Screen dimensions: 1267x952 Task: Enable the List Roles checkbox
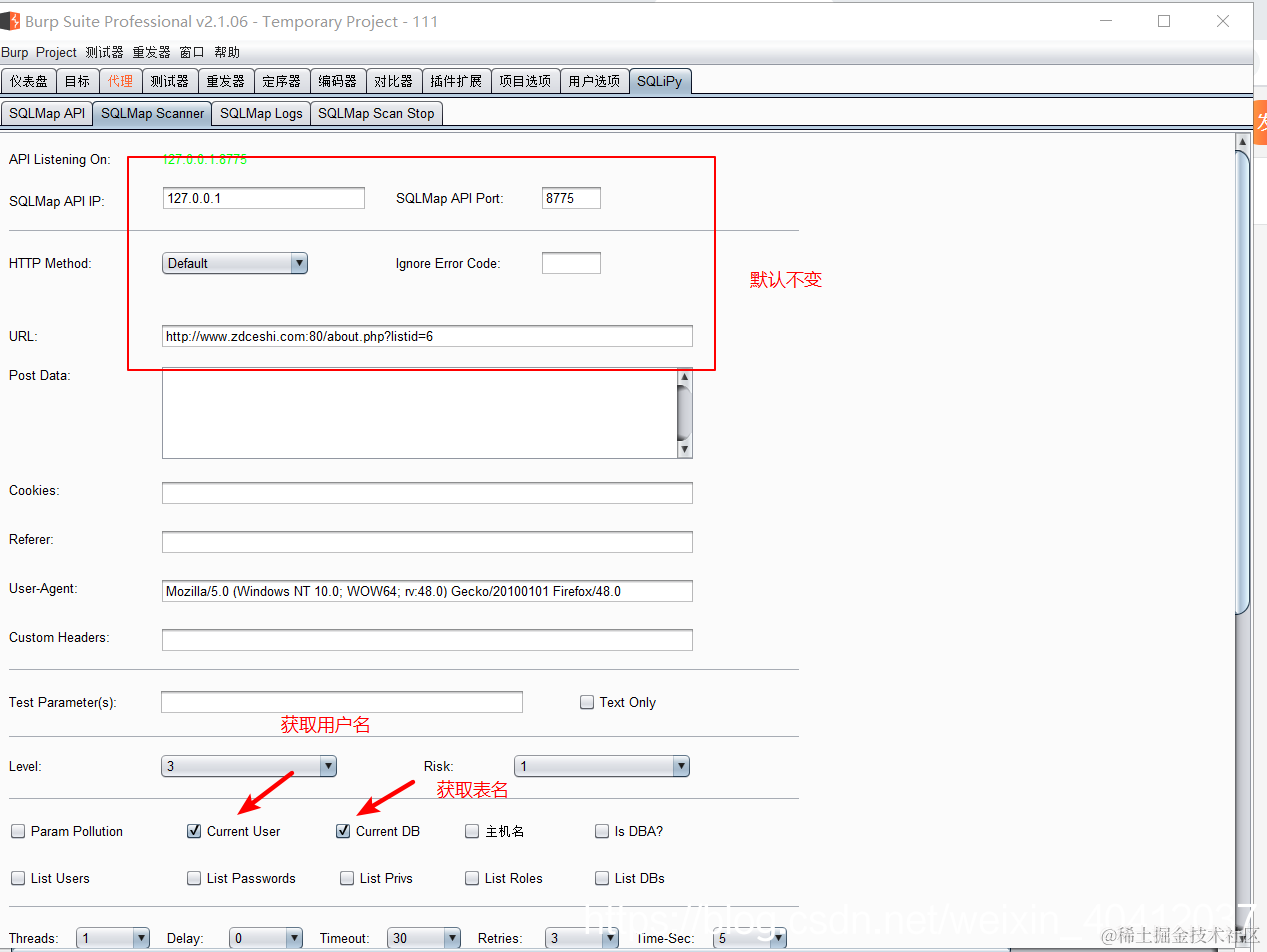pyautogui.click(x=472, y=878)
